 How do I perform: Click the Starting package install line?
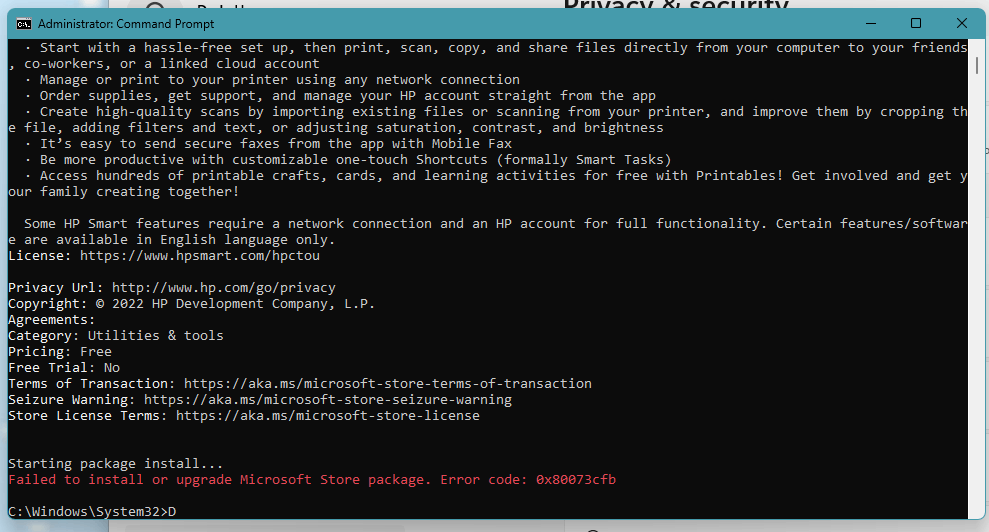click(x=115, y=464)
